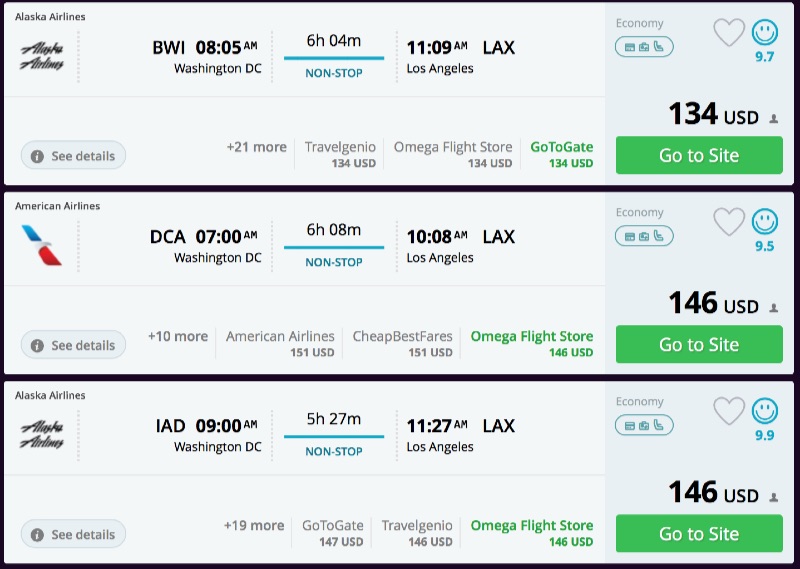The image size is (800, 569).
Task: Select the GoToGate 147 USD offer
Action: [333, 532]
